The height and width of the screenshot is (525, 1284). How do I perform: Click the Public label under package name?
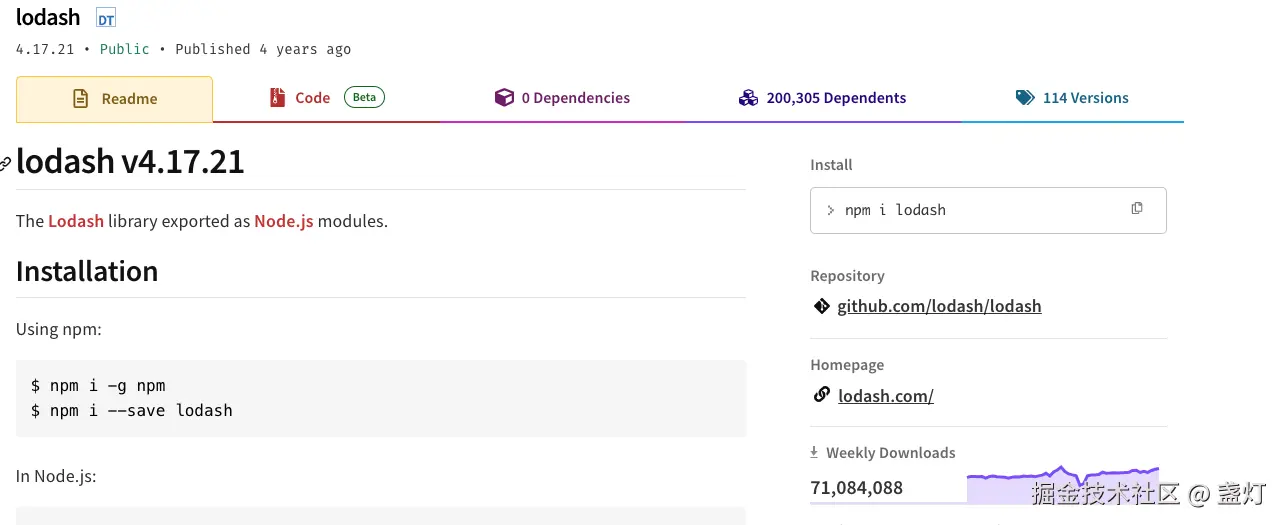[125, 49]
